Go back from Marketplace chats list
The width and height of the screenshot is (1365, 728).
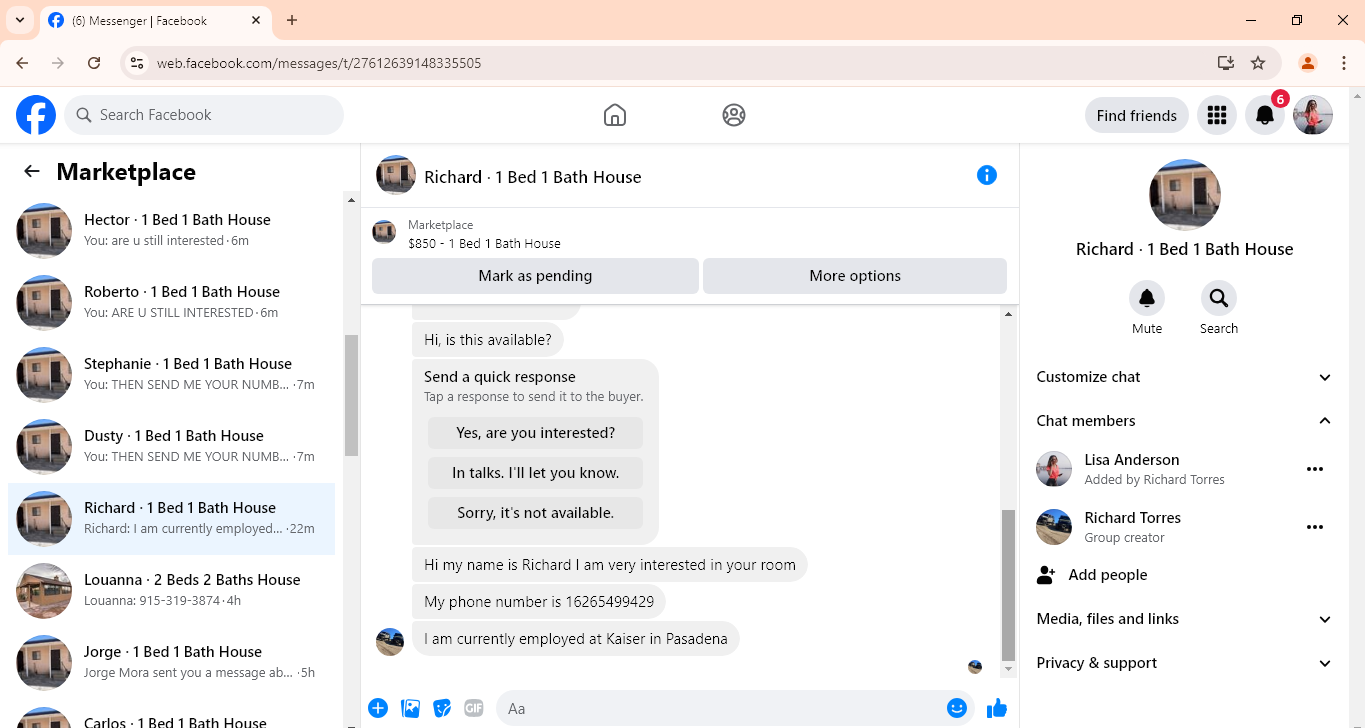tap(32, 171)
